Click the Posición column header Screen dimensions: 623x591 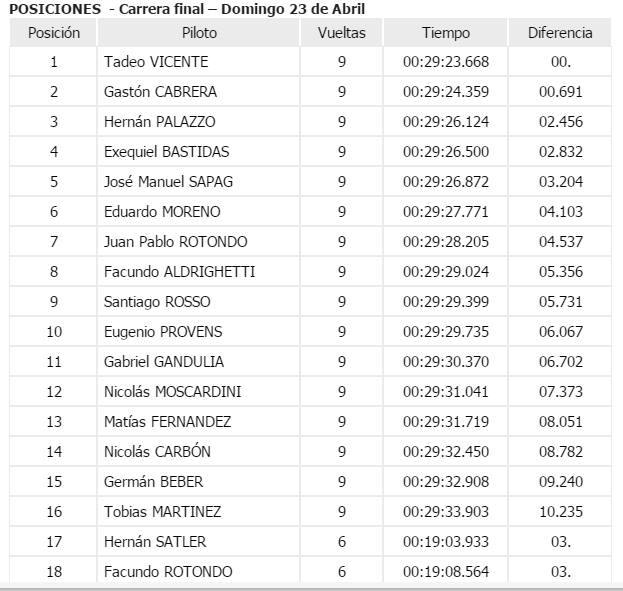pos(54,33)
